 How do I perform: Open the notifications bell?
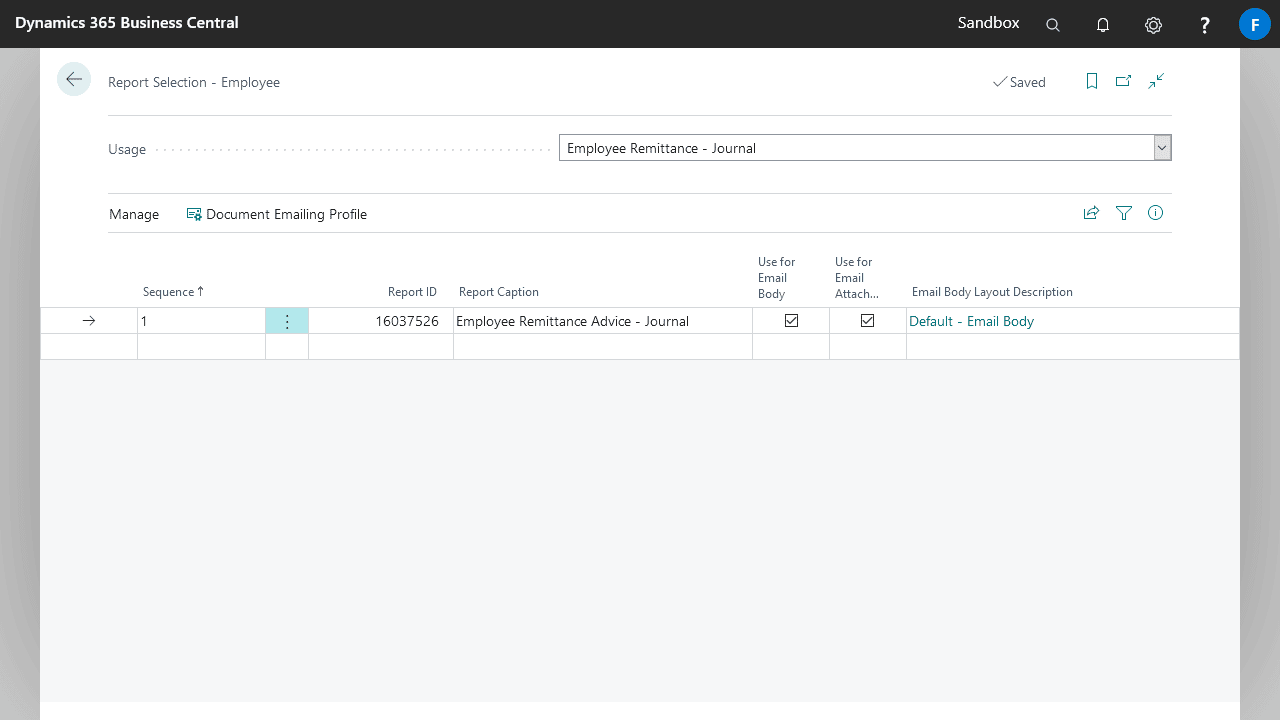[1103, 25]
